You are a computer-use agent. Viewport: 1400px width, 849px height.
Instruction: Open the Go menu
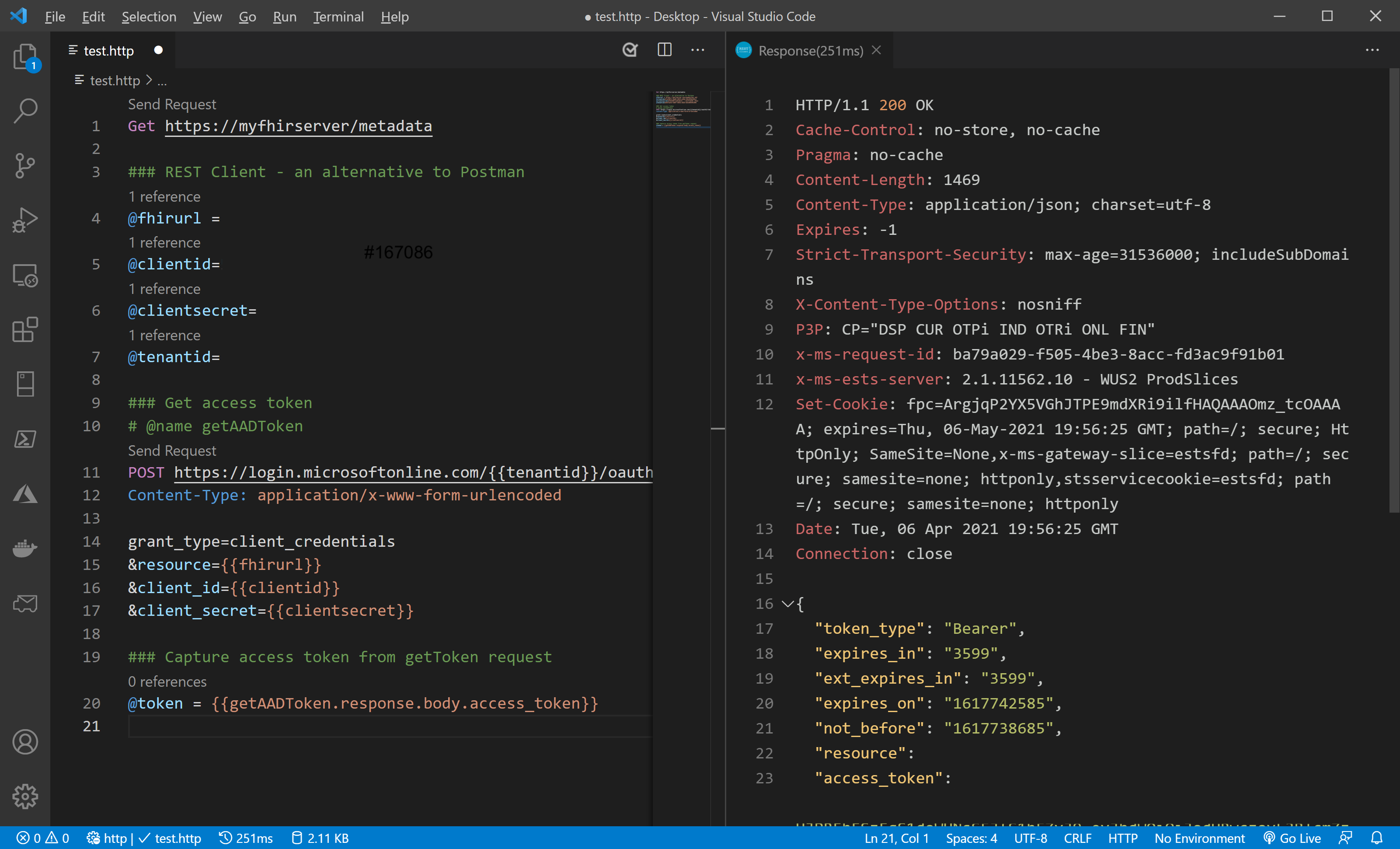click(247, 17)
